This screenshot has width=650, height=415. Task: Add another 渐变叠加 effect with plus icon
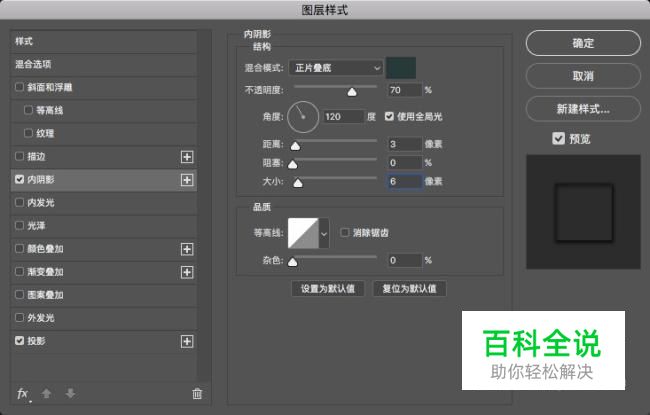click(187, 272)
